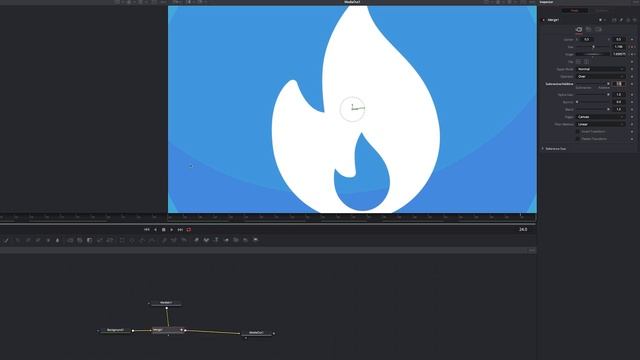Click the Subtractive/Additive slider
The image size is (640, 360).
click(x=593, y=84)
